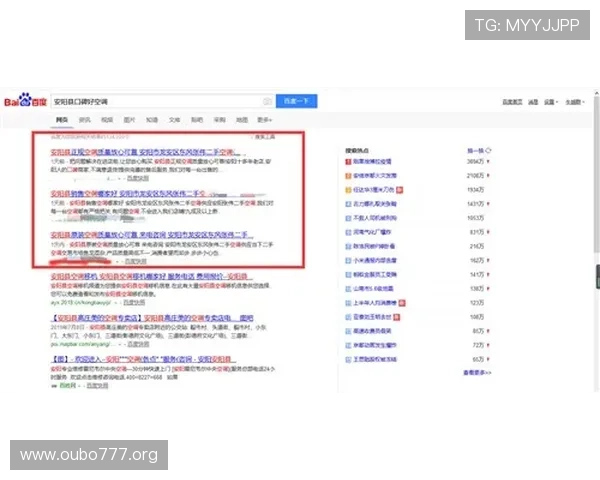Viewport: 600px width, 480px height.
Task: Click the 1934万 count in hot searches
Action: coord(476,190)
